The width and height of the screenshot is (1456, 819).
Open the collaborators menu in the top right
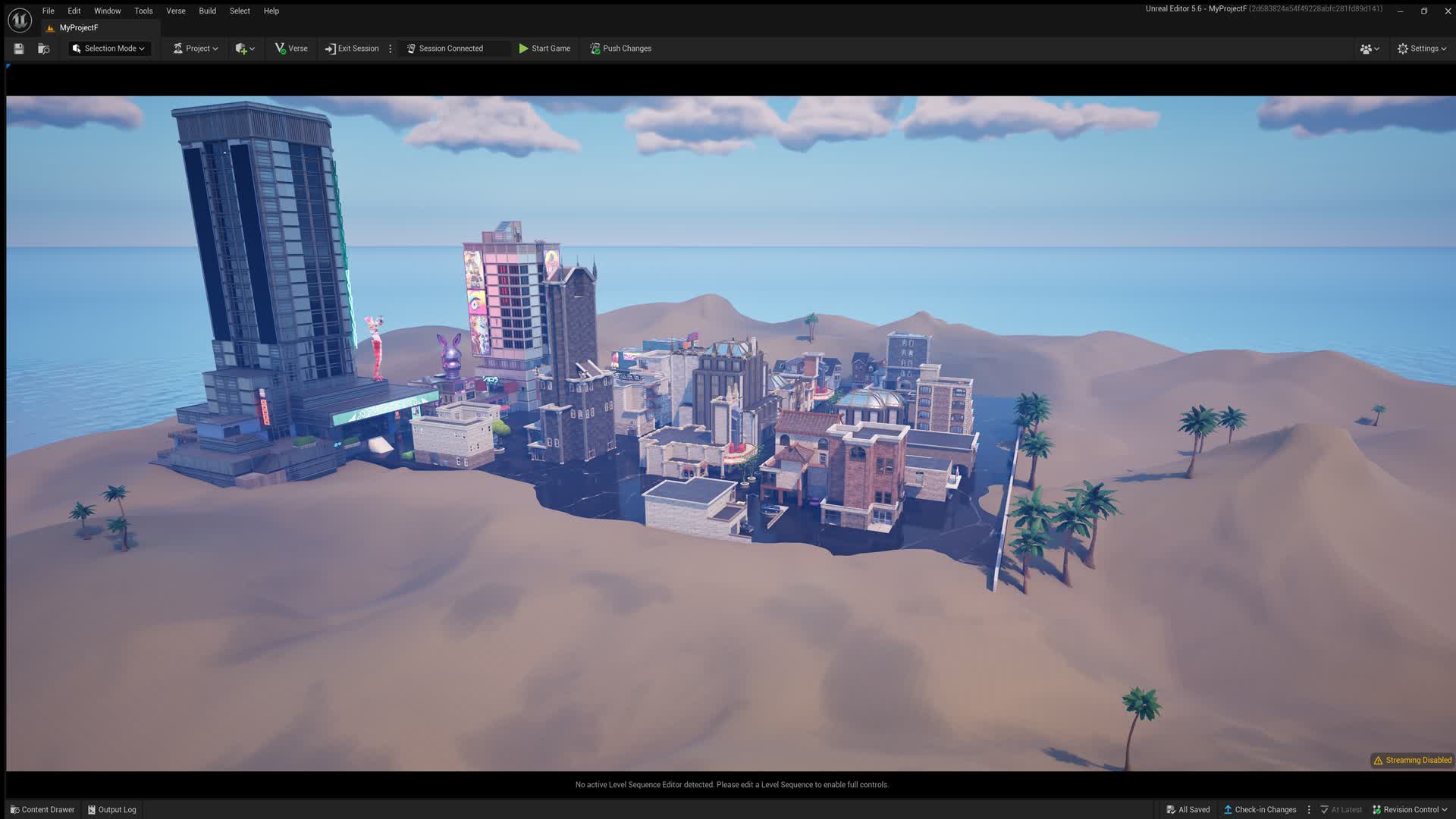[1370, 48]
